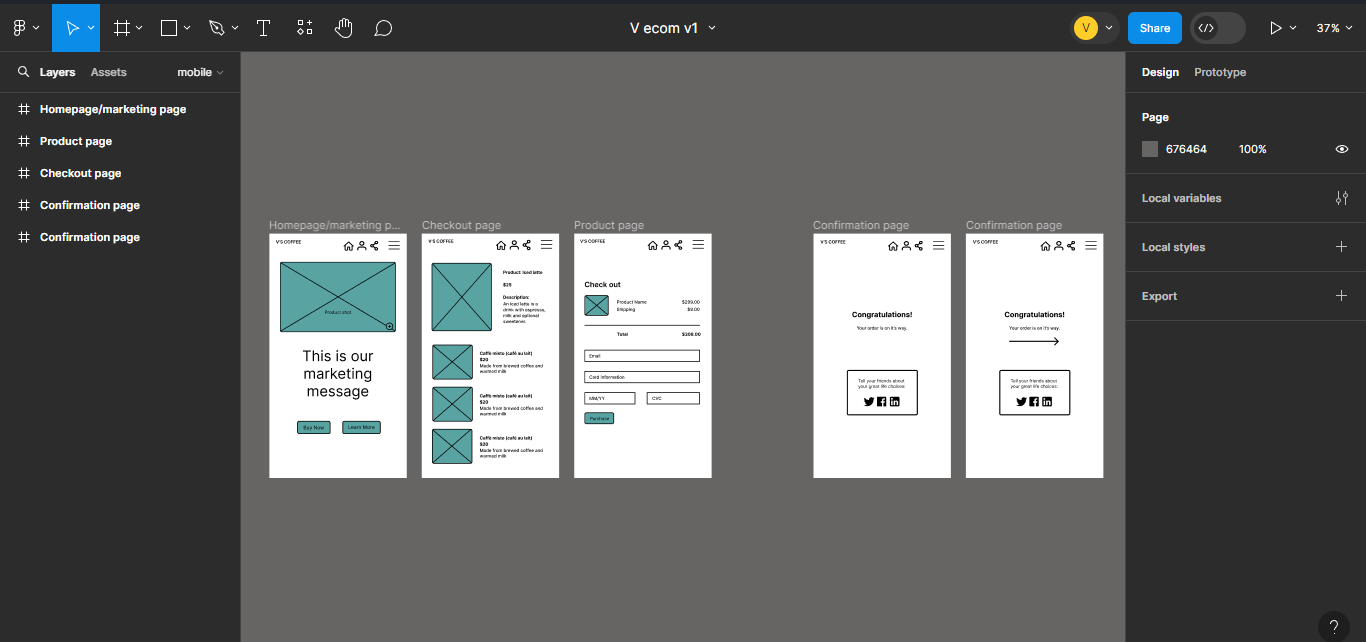Open the Figma main menu icon

coord(20,28)
